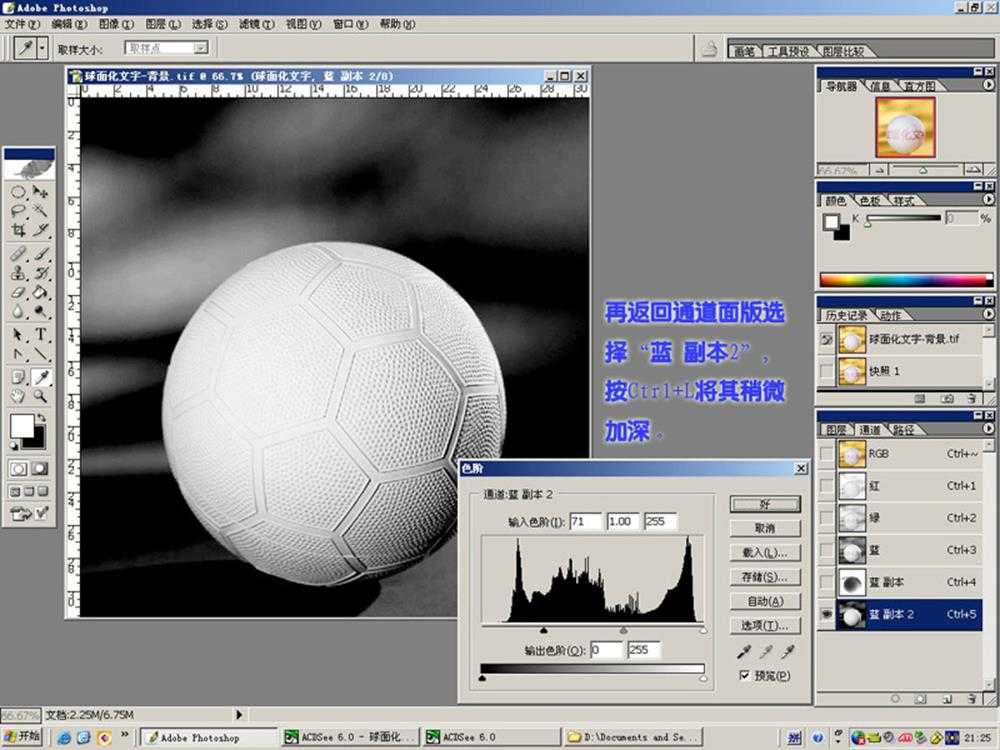Open the 滤镜 filter menu
The image size is (1000, 750).
249,24
